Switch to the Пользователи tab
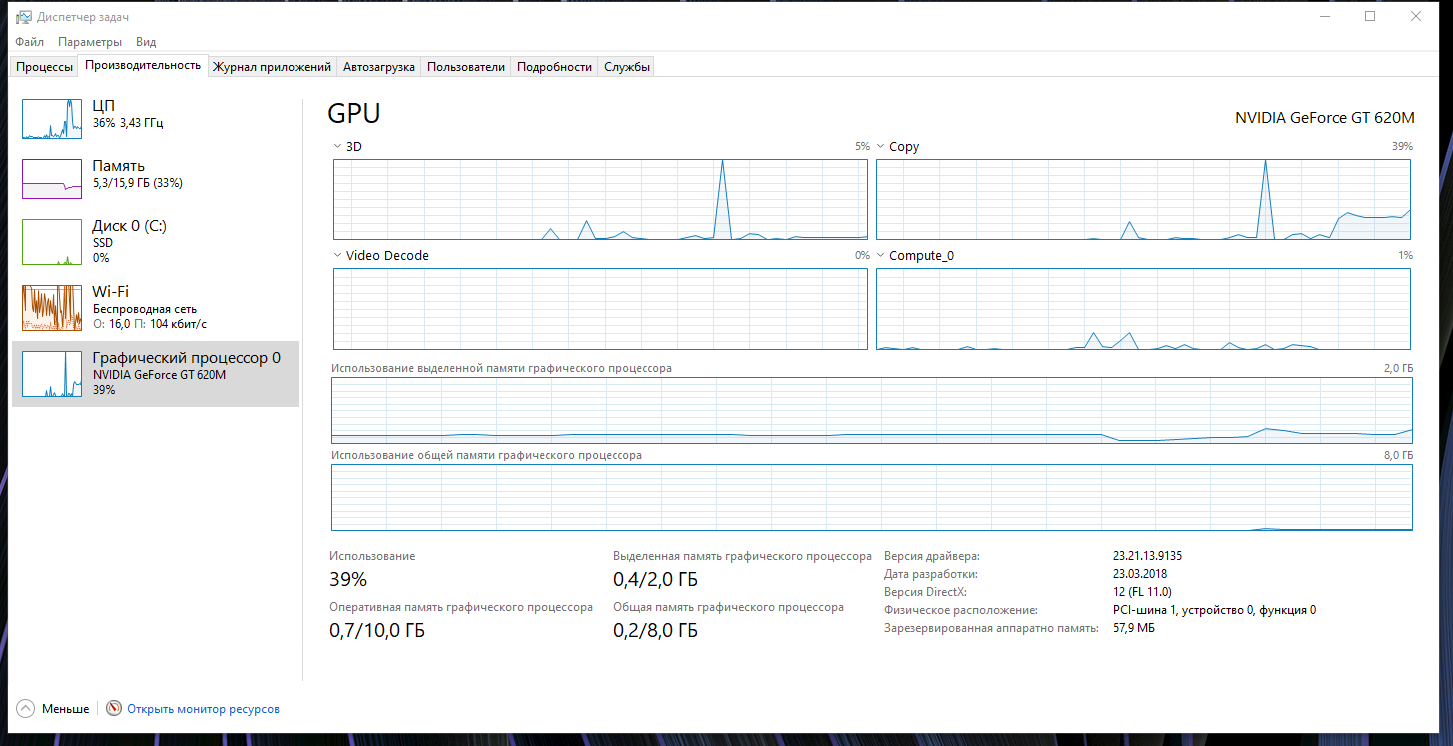 click(466, 67)
